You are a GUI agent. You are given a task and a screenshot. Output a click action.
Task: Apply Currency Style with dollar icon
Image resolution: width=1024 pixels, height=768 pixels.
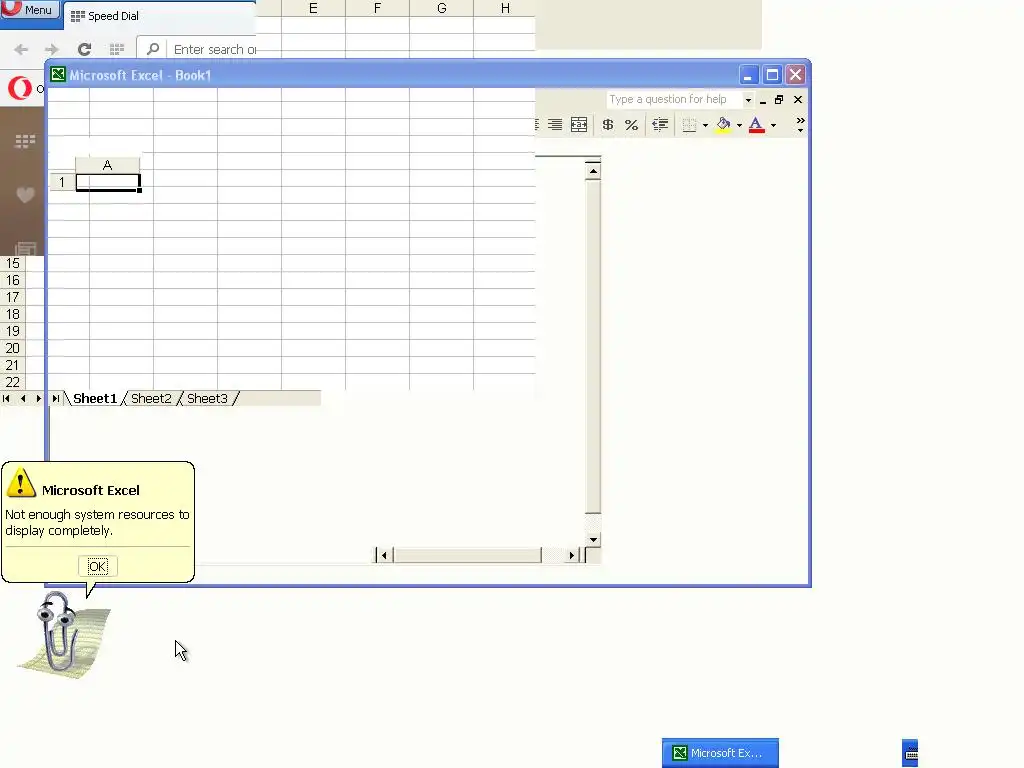point(608,125)
